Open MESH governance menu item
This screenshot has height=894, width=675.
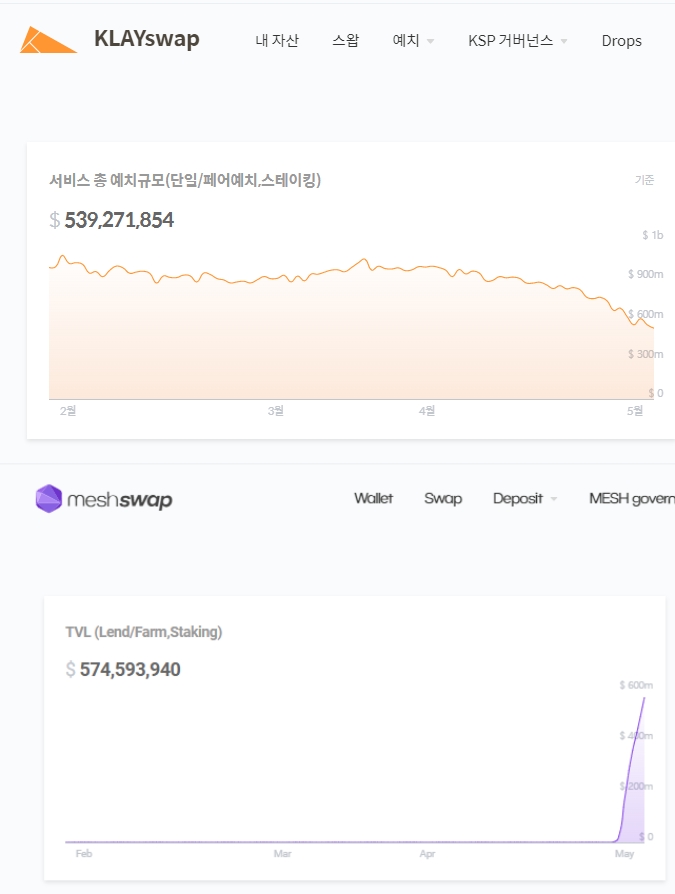(x=632, y=499)
